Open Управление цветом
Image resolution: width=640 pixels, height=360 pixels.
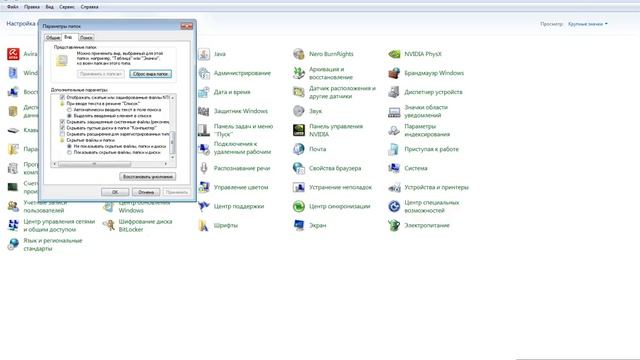(233, 187)
